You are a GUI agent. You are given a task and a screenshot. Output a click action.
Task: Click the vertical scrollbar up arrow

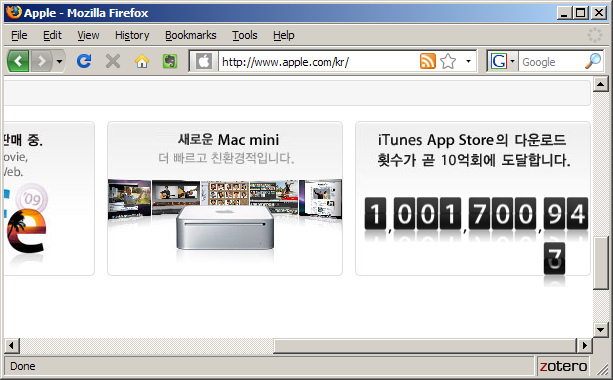point(600,84)
